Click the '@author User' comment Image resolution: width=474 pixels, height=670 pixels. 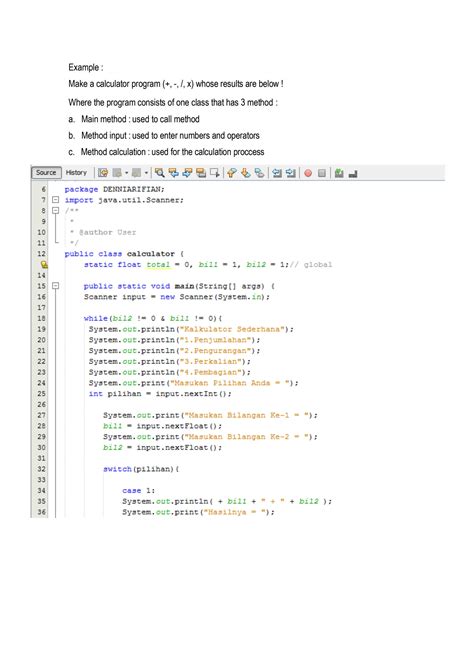[107, 232]
